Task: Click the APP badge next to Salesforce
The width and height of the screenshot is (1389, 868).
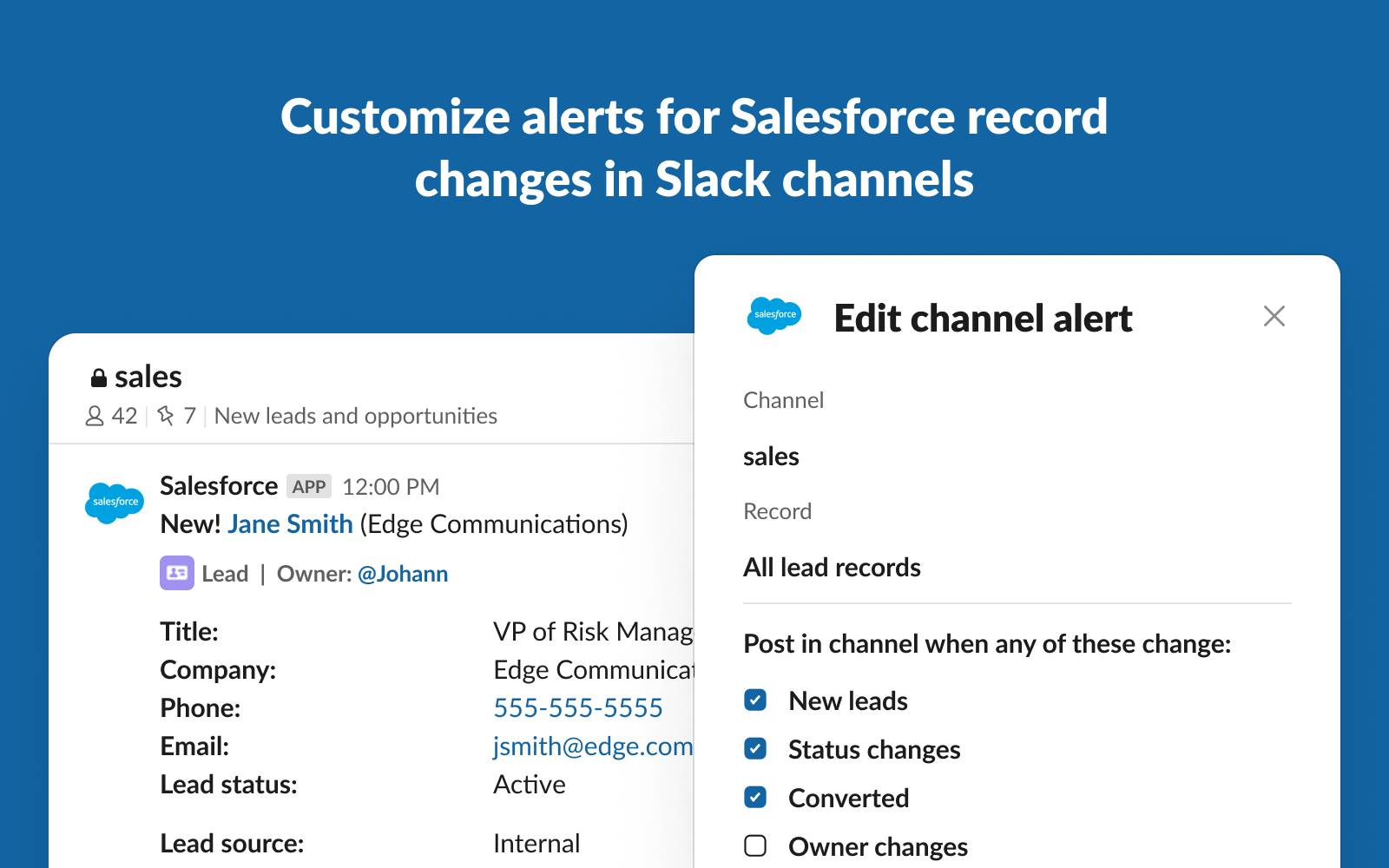Action: click(x=309, y=487)
